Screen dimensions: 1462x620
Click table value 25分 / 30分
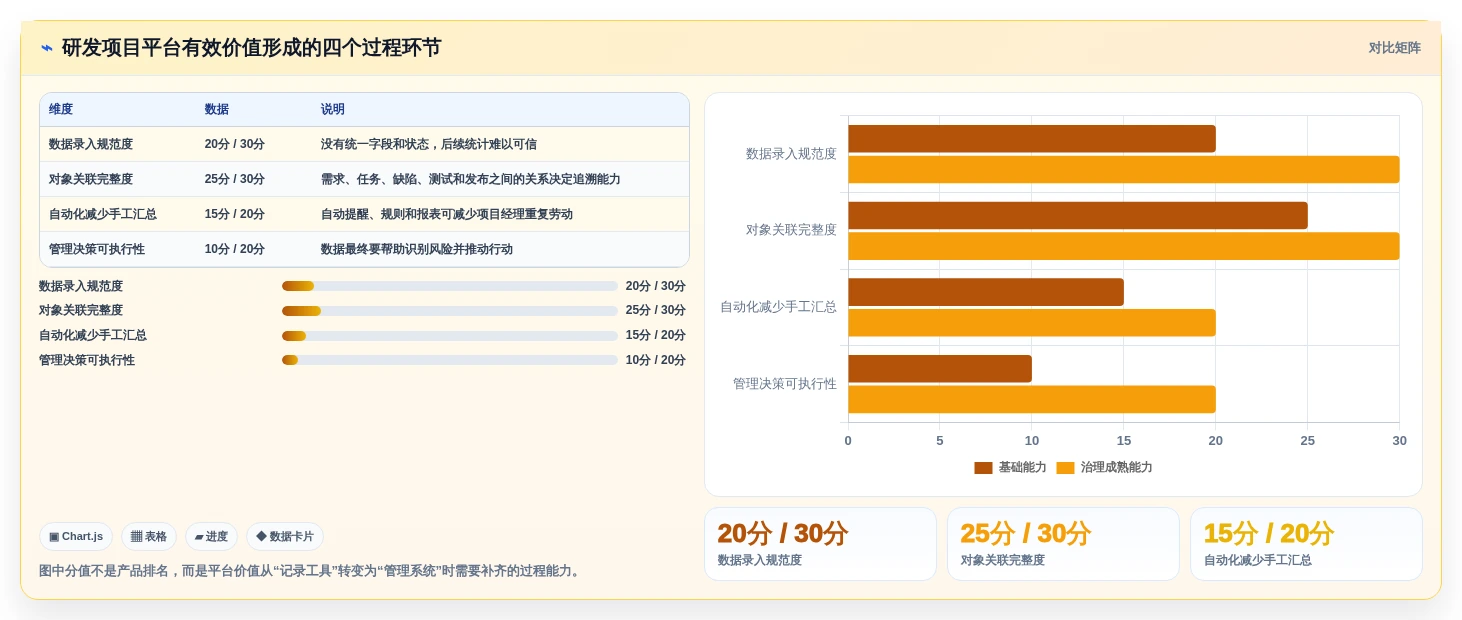[235, 179]
